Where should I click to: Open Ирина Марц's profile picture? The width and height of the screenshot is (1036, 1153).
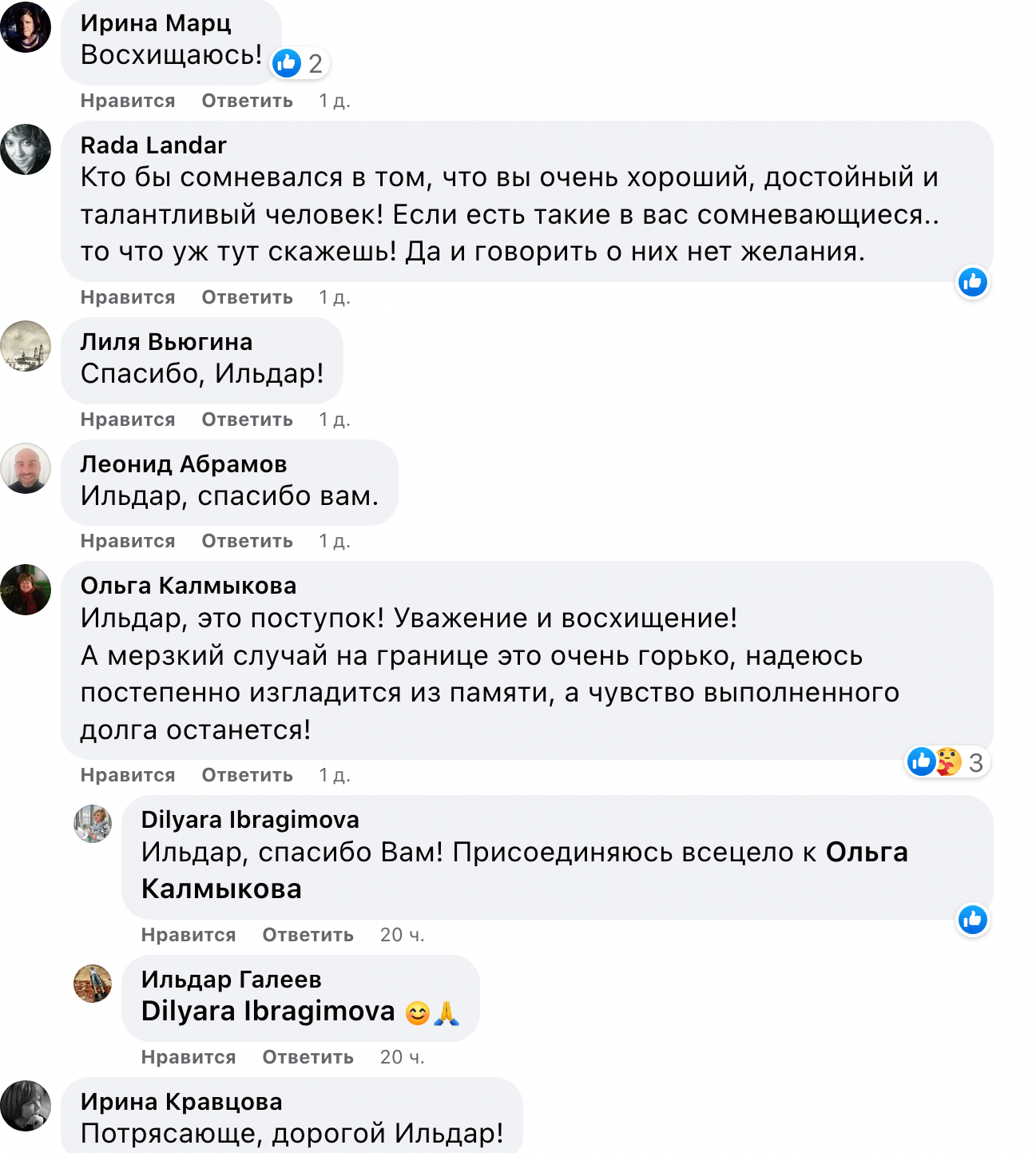26,27
